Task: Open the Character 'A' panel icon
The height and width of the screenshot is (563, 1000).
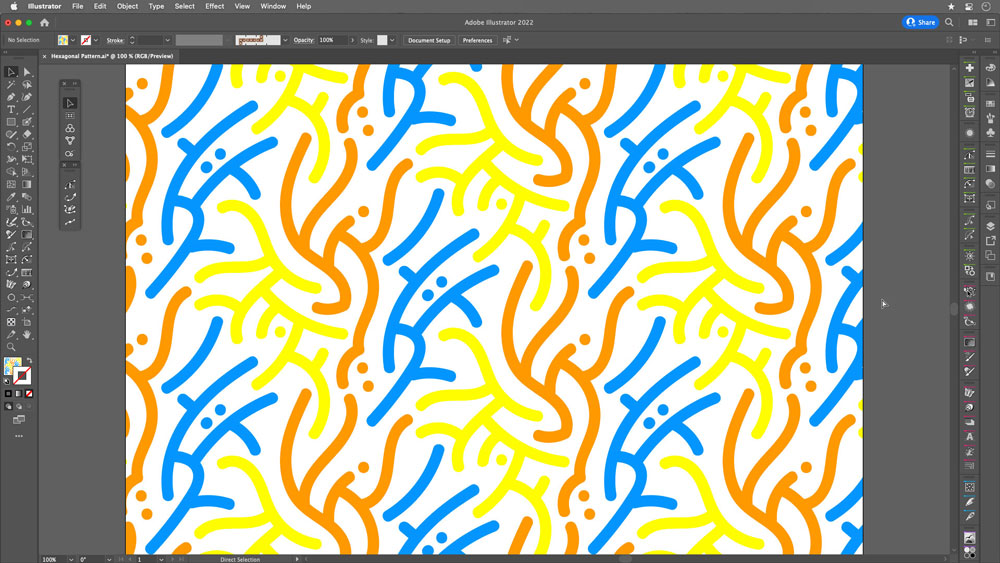Action: click(x=969, y=437)
